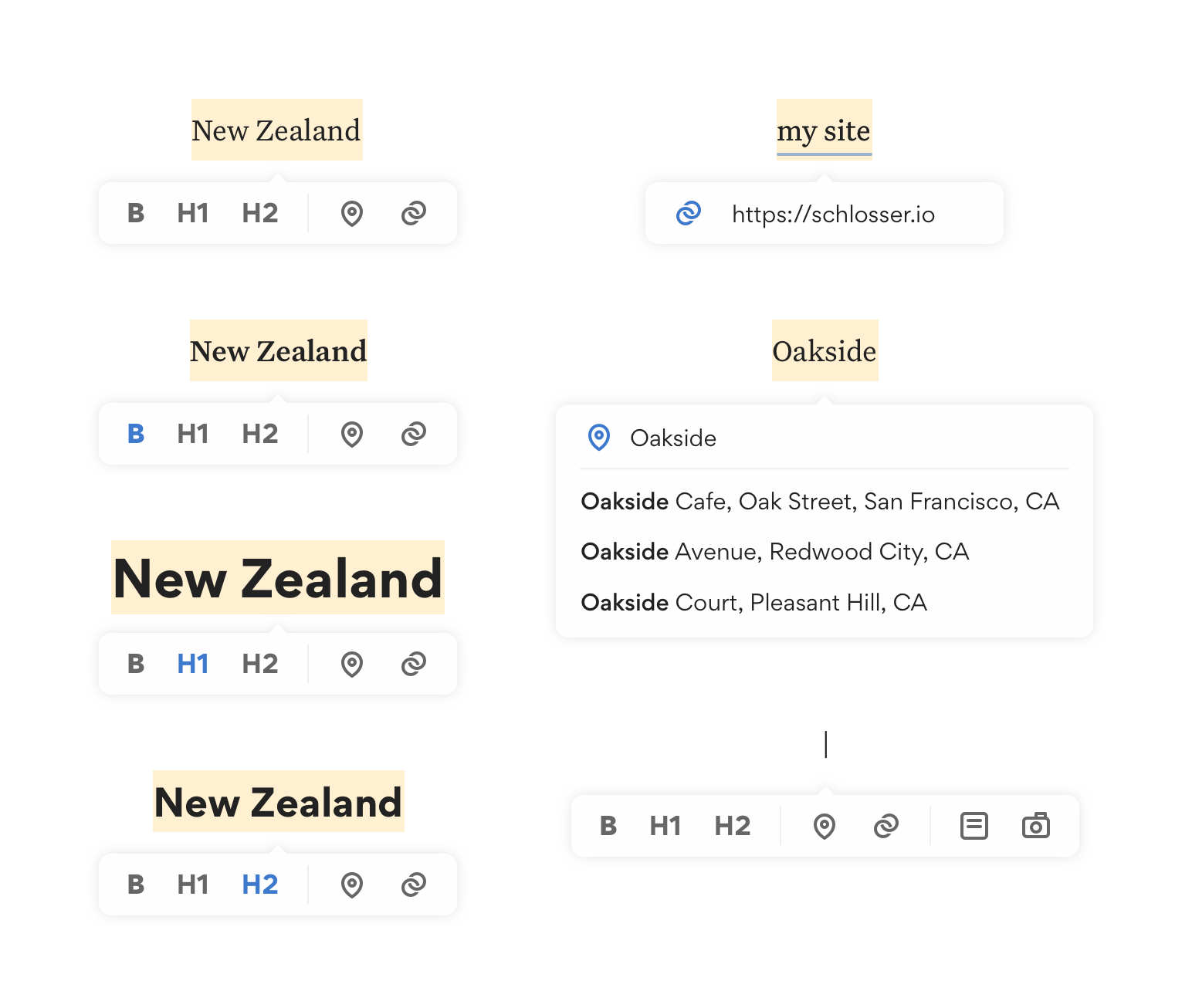Image resolution: width=1192 pixels, height=1008 pixels.
Task: Click the location pin in the blue-H1 toolbar
Action: coord(351,664)
